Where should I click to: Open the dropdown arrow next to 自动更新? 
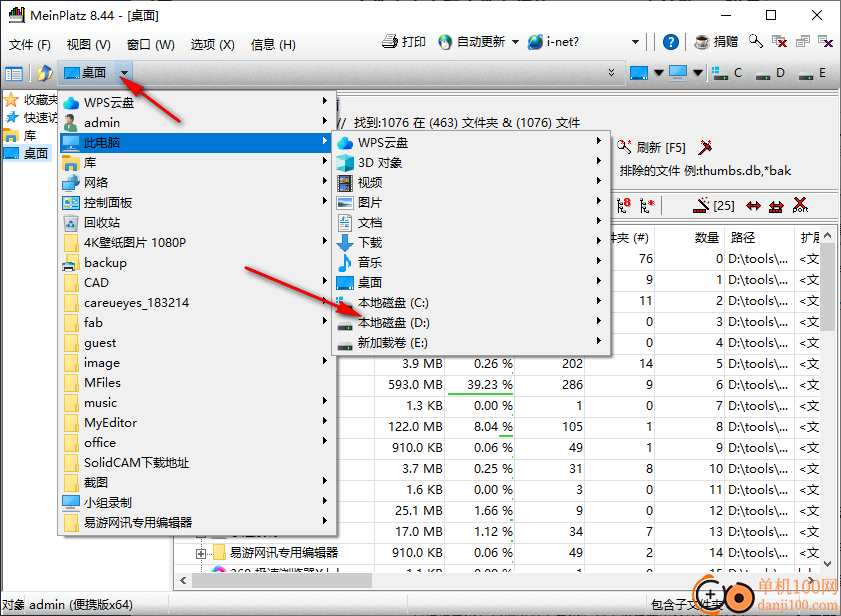pyautogui.click(x=515, y=42)
